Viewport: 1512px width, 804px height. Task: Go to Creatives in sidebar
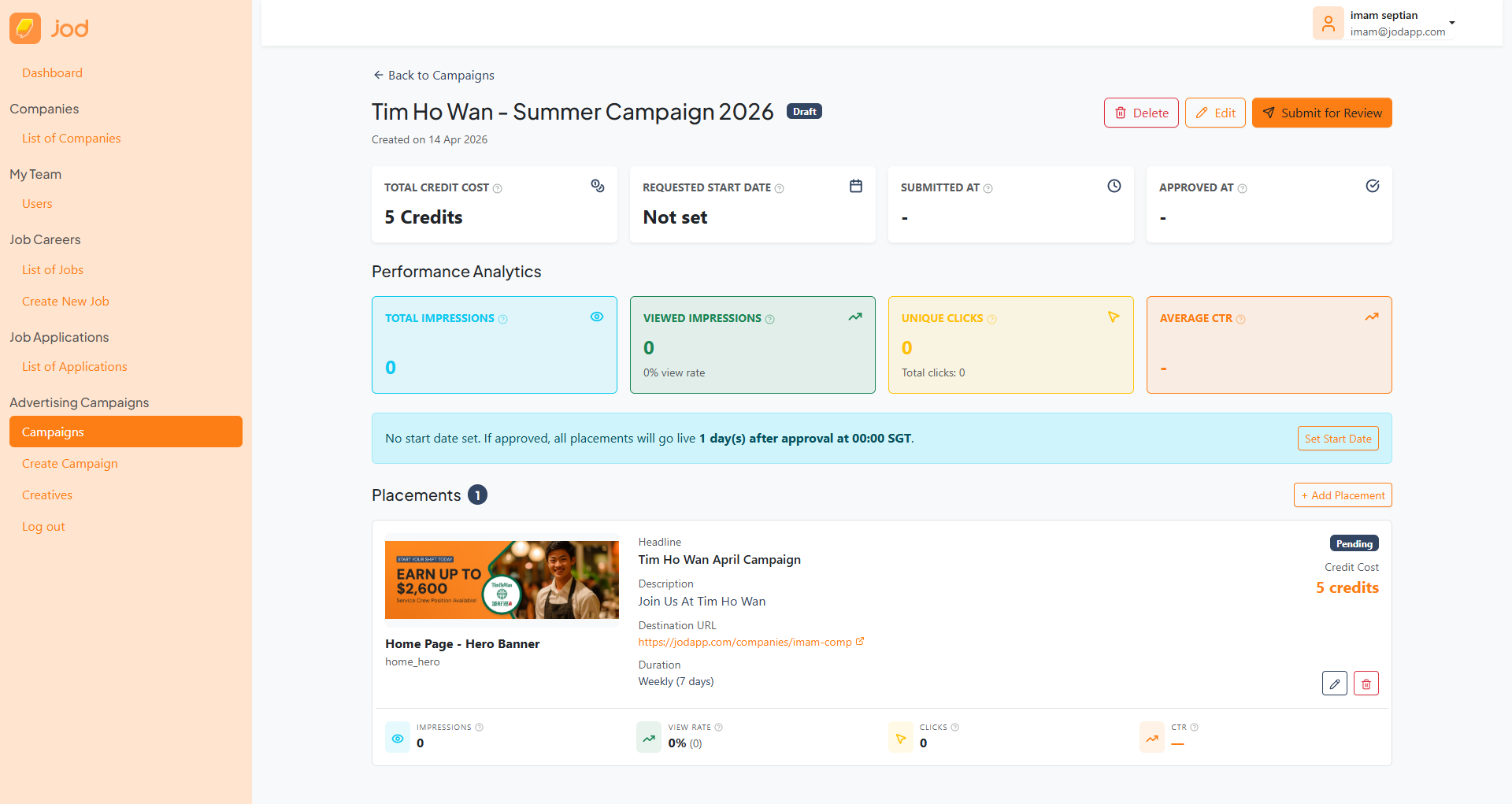[47, 495]
